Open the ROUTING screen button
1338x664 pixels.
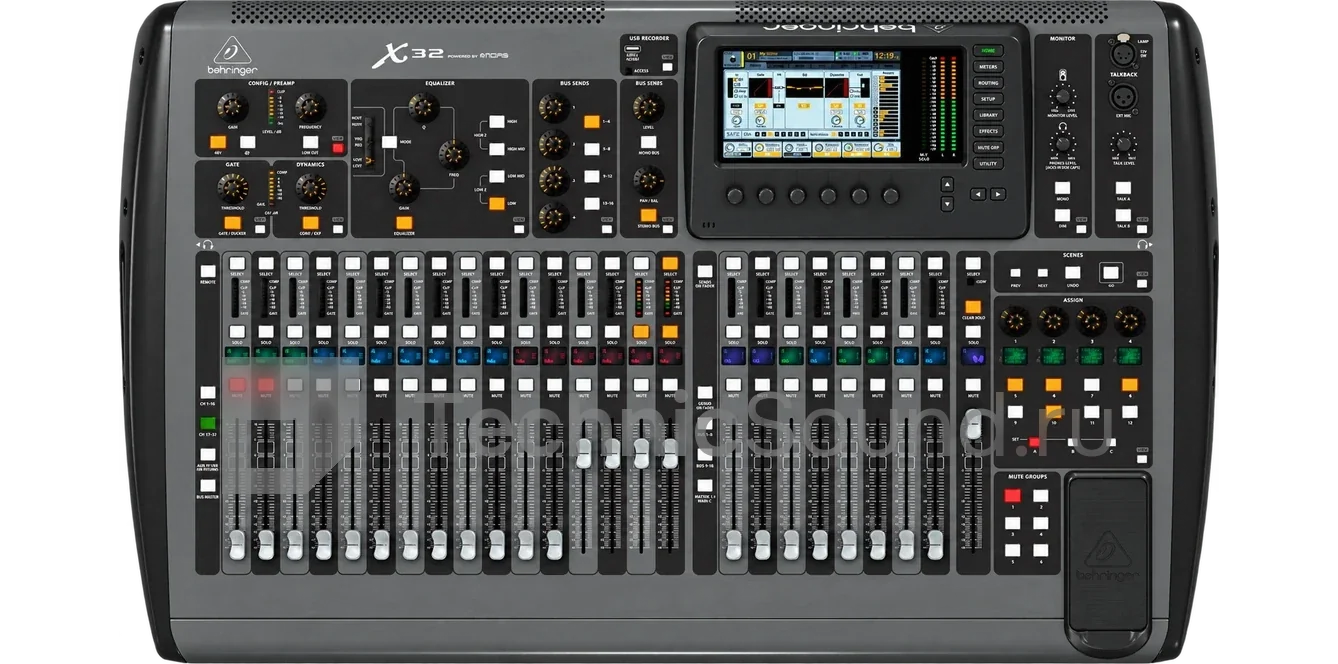pyautogui.click(x=988, y=83)
